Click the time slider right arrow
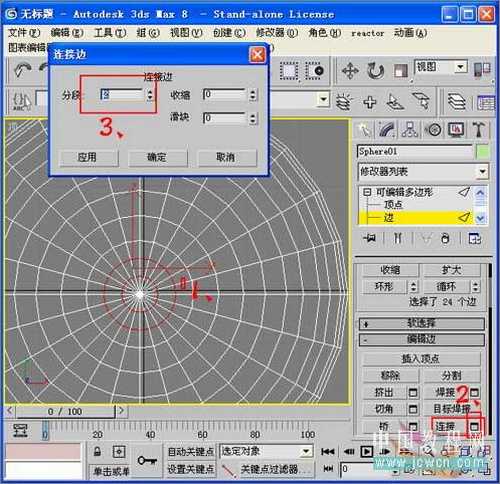 coord(121,411)
